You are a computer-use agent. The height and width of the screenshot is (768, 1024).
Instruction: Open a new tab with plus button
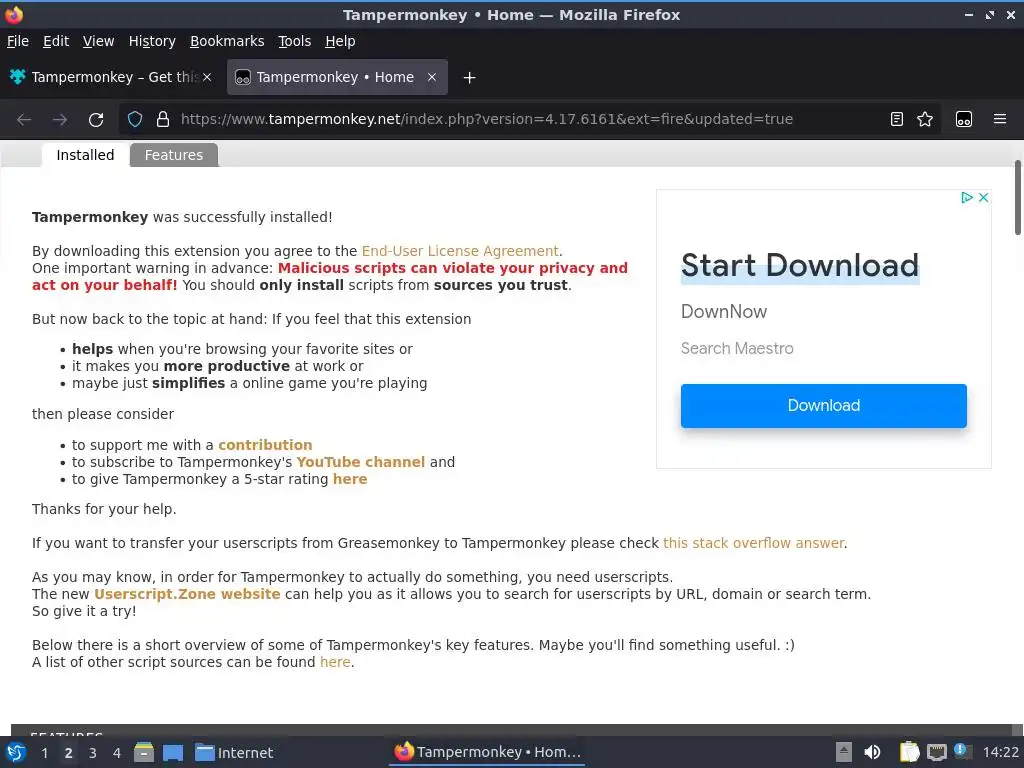[x=469, y=78]
